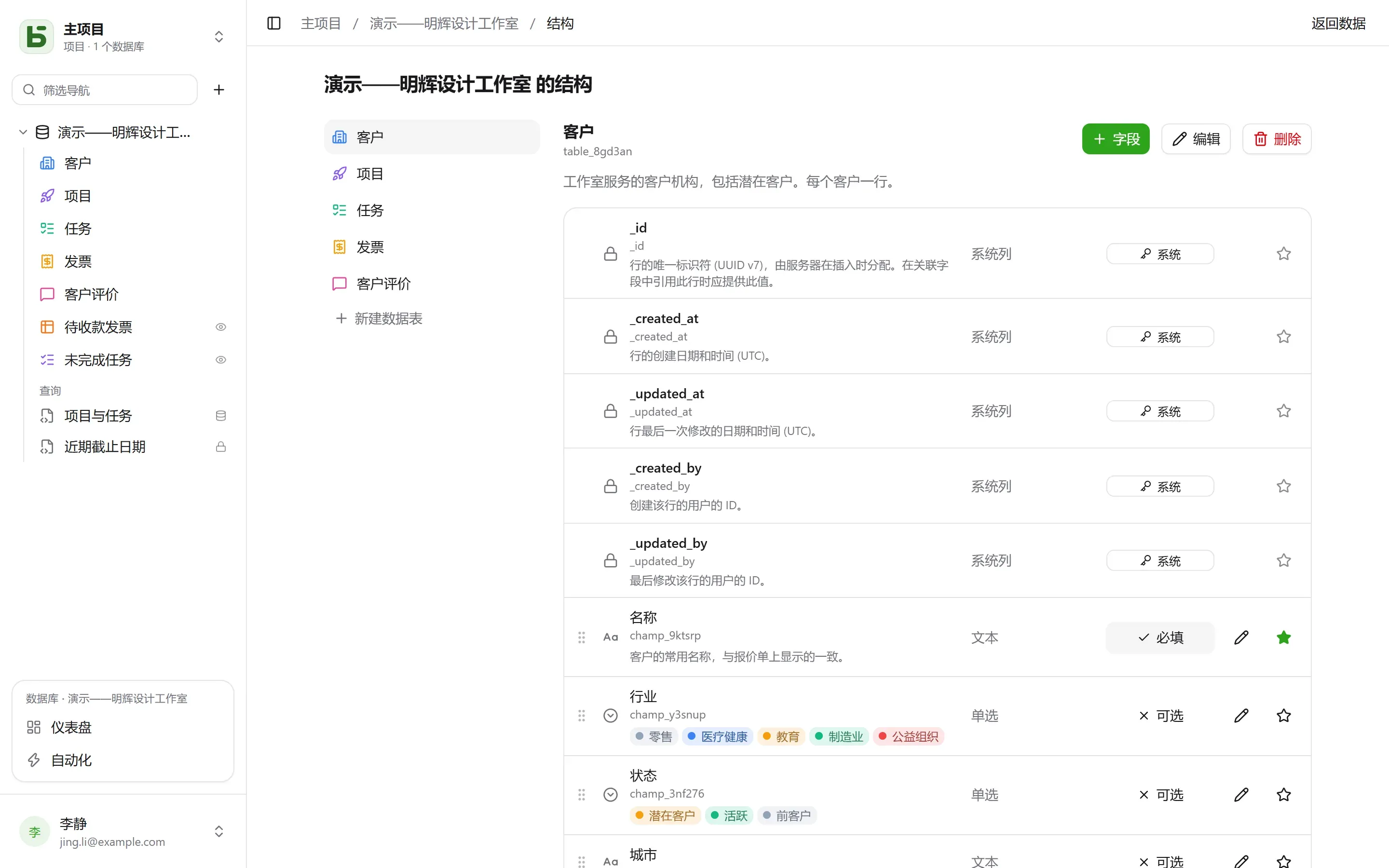Click 返回数据 link at top right
The height and width of the screenshot is (868, 1389).
[x=1338, y=24]
